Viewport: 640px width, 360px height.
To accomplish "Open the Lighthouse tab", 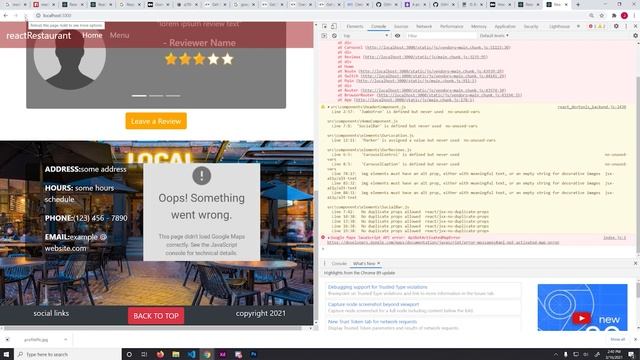I will coord(559,27).
